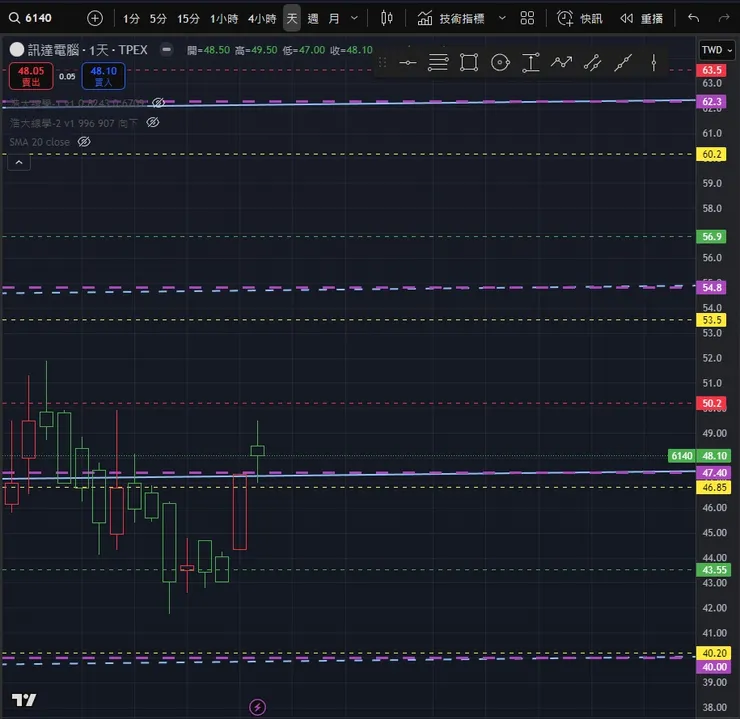Click the 48.05 賣出 sell button

[31, 76]
